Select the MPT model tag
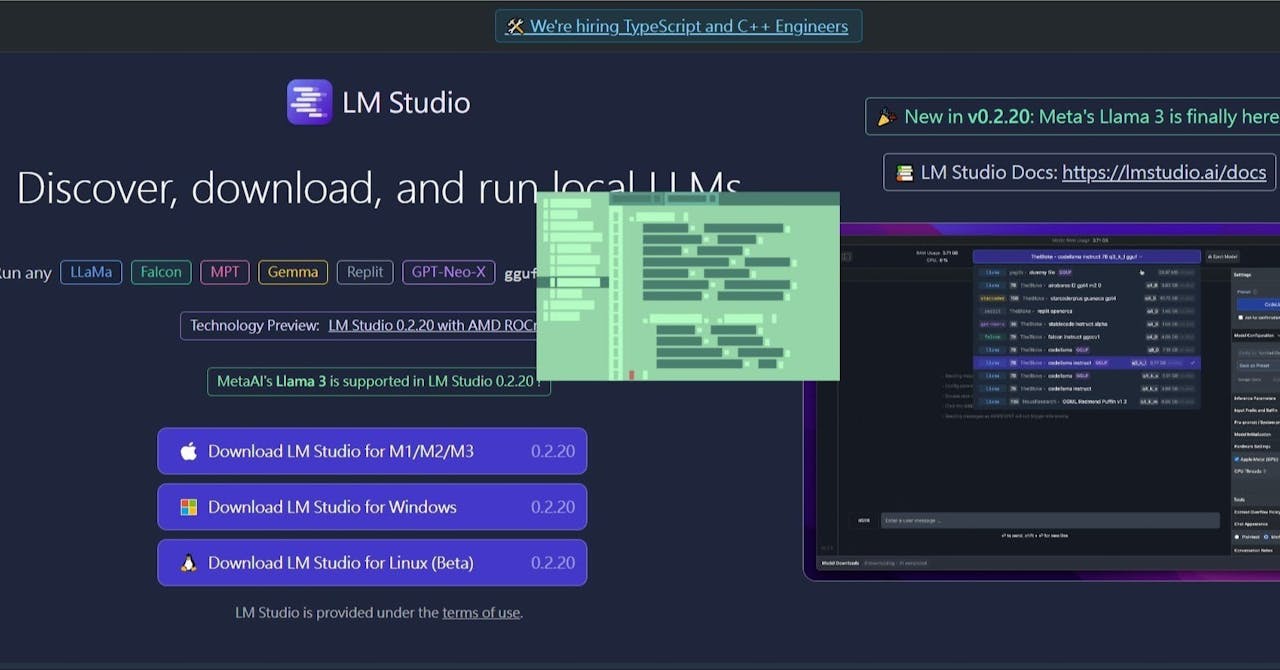 click(225, 272)
